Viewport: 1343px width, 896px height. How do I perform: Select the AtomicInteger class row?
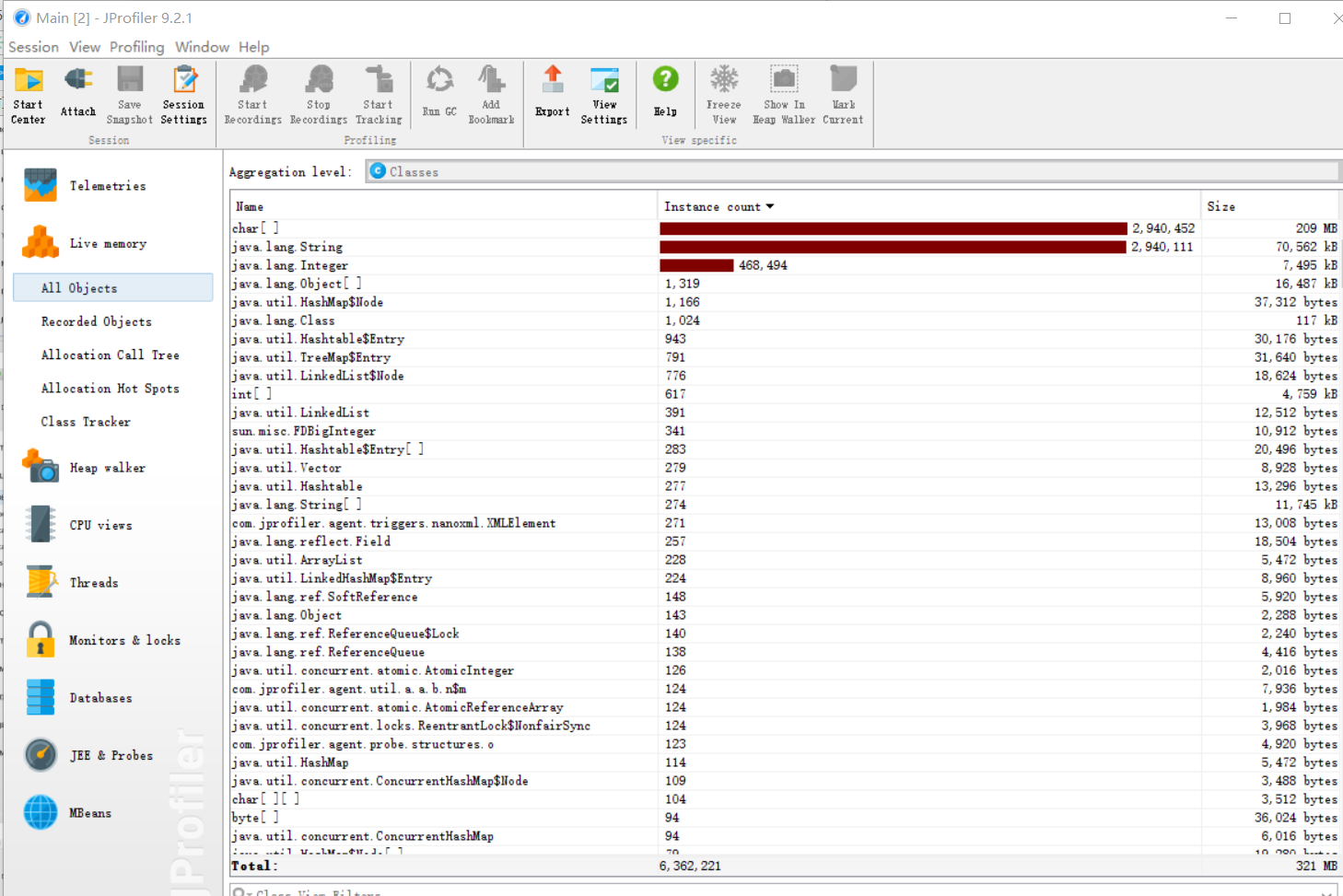(x=785, y=670)
